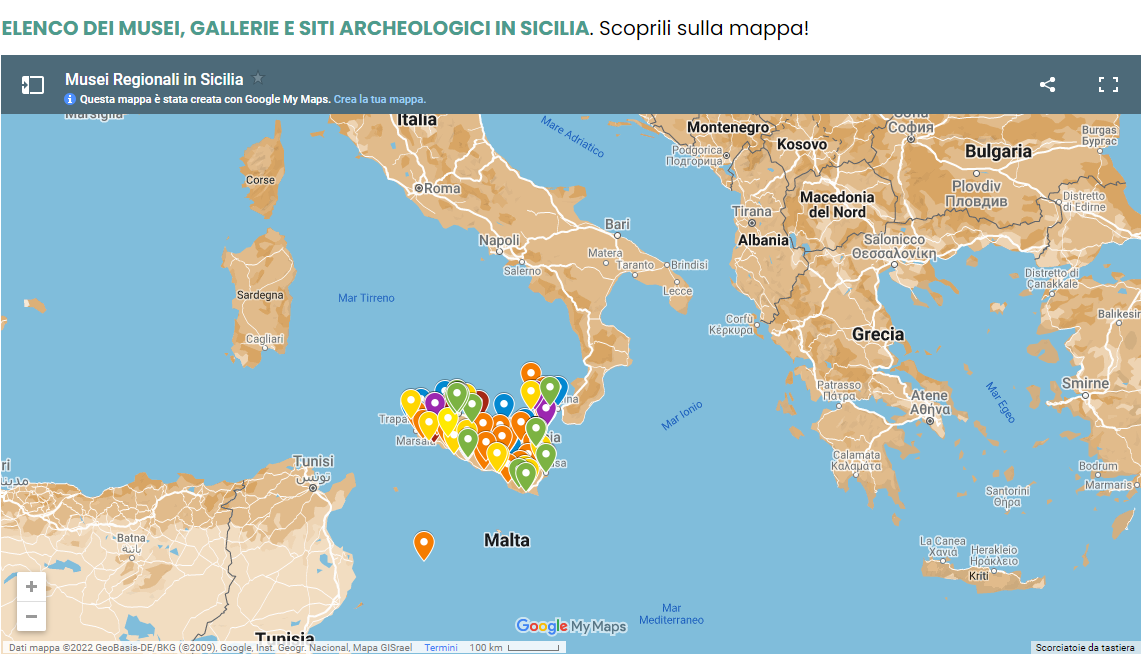Select the westernmost yellow pin near Trapani
This screenshot has height=654, width=1141.
411,402
